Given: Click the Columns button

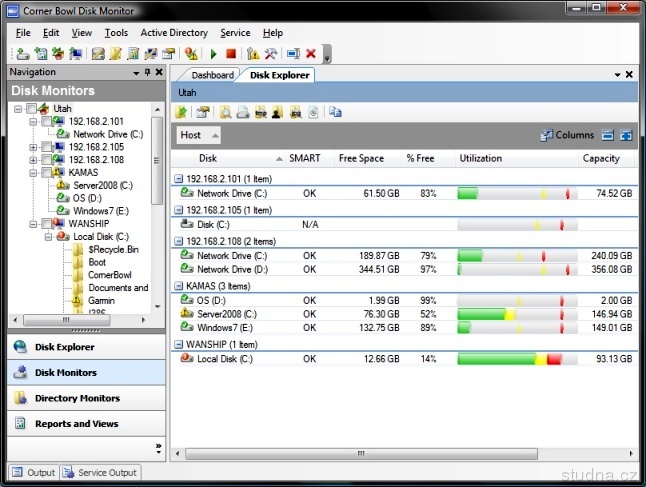Looking at the screenshot, I should coord(567,135).
